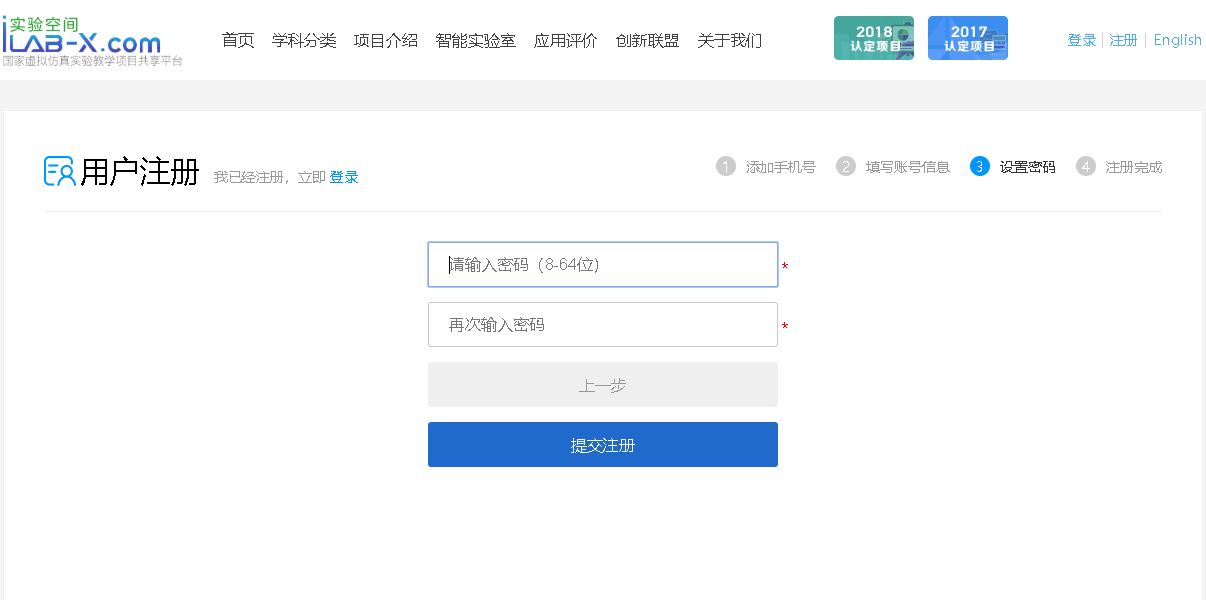Select 智能实验室 in the navigation bar

(476, 41)
